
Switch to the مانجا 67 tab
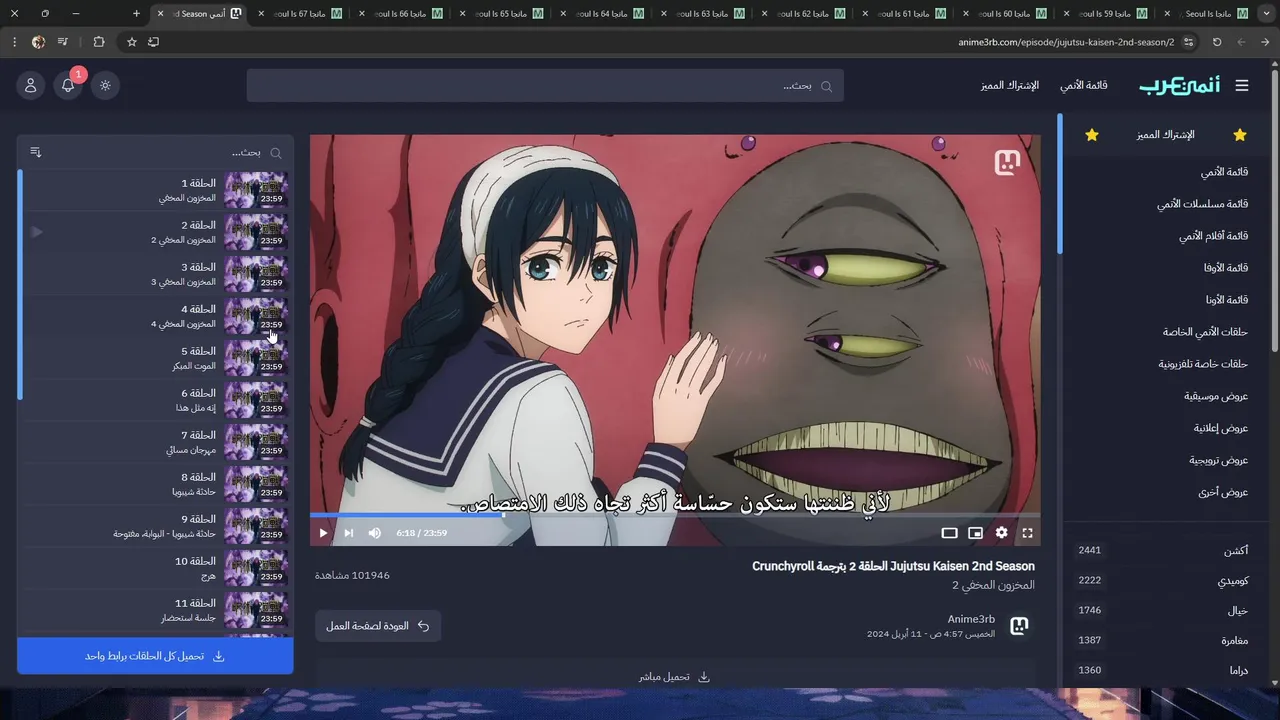(x=300, y=13)
